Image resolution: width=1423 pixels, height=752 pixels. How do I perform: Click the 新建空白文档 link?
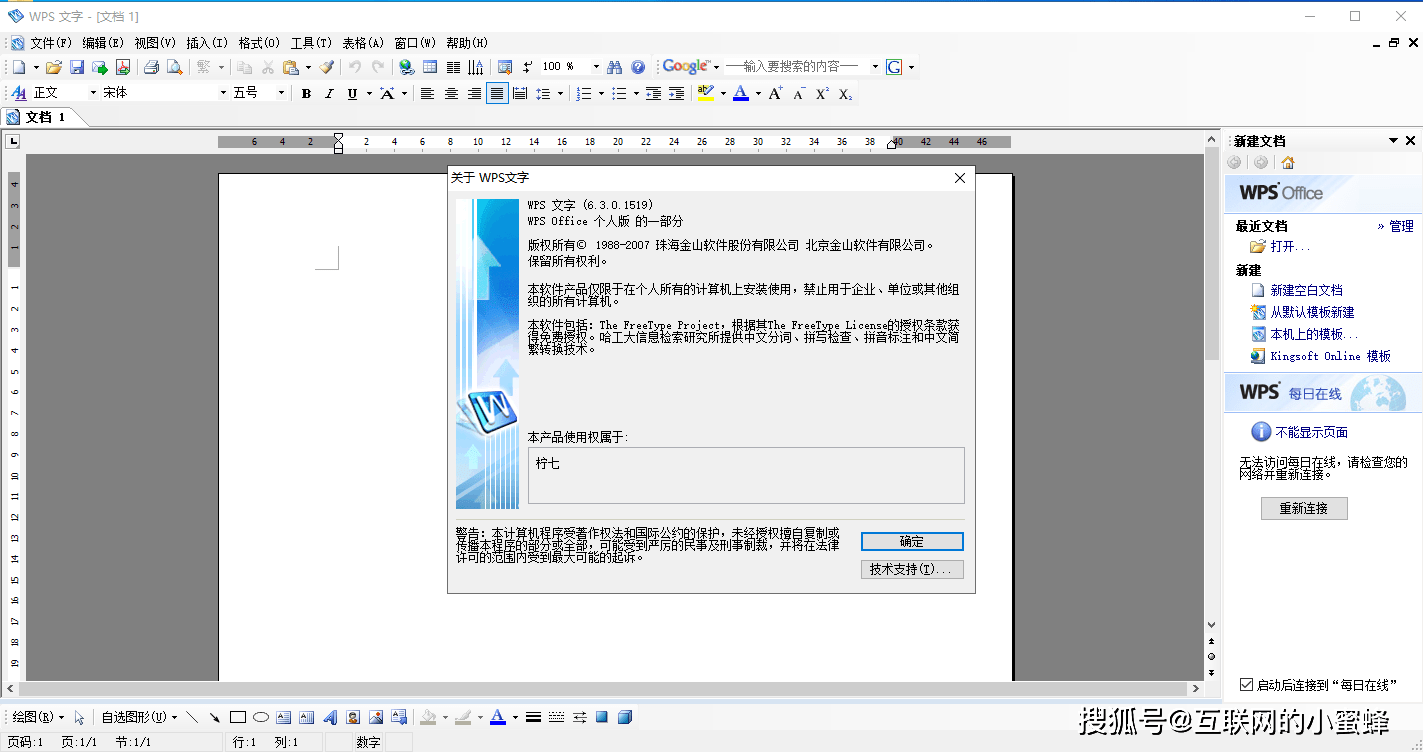(x=1306, y=290)
